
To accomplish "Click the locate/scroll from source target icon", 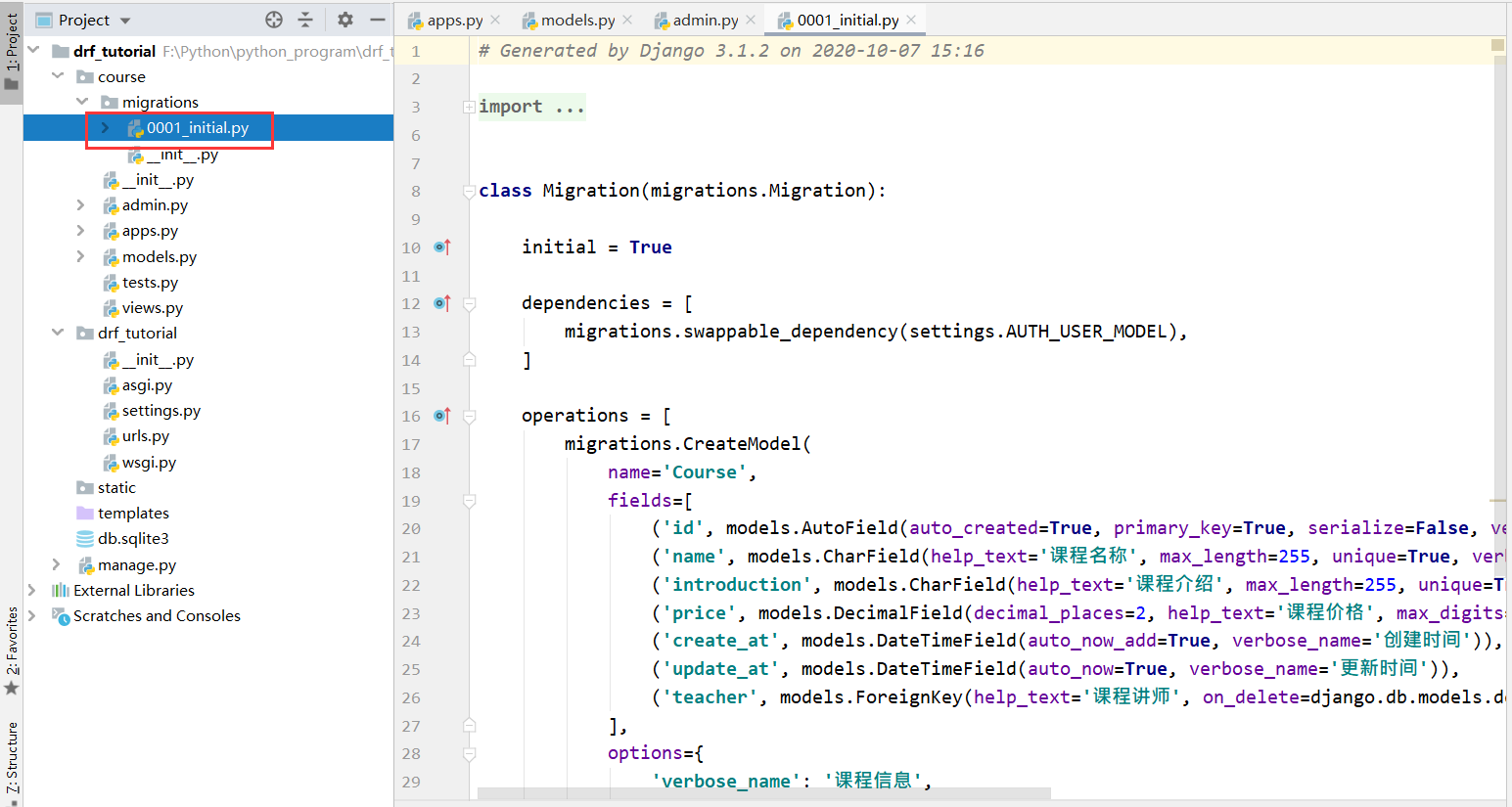I will [274, 20].
